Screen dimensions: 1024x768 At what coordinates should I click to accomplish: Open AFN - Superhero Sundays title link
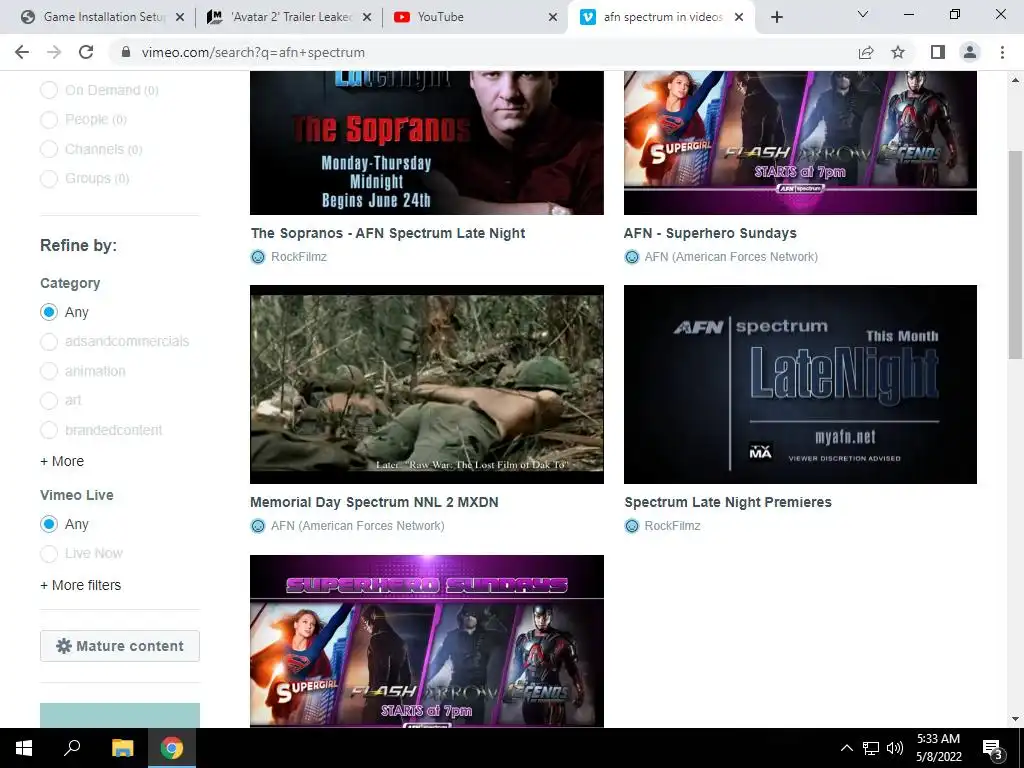(x=710, y=233)
